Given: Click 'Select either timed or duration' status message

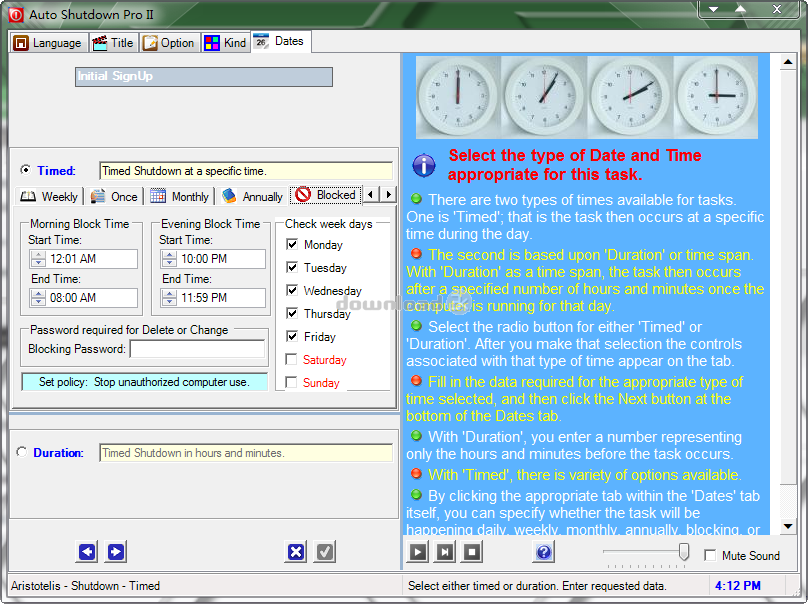Looking at the screenshot, I should click(537, 585).
